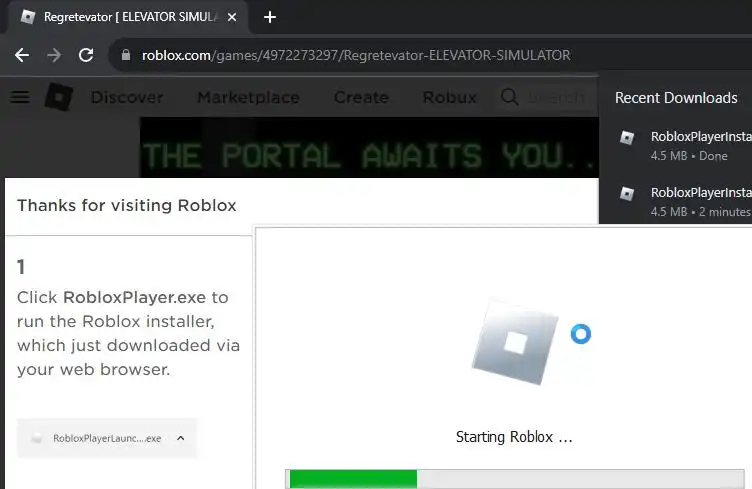Click the RobloxPlayerLauncher.exe download chip

tap(107, 438)
